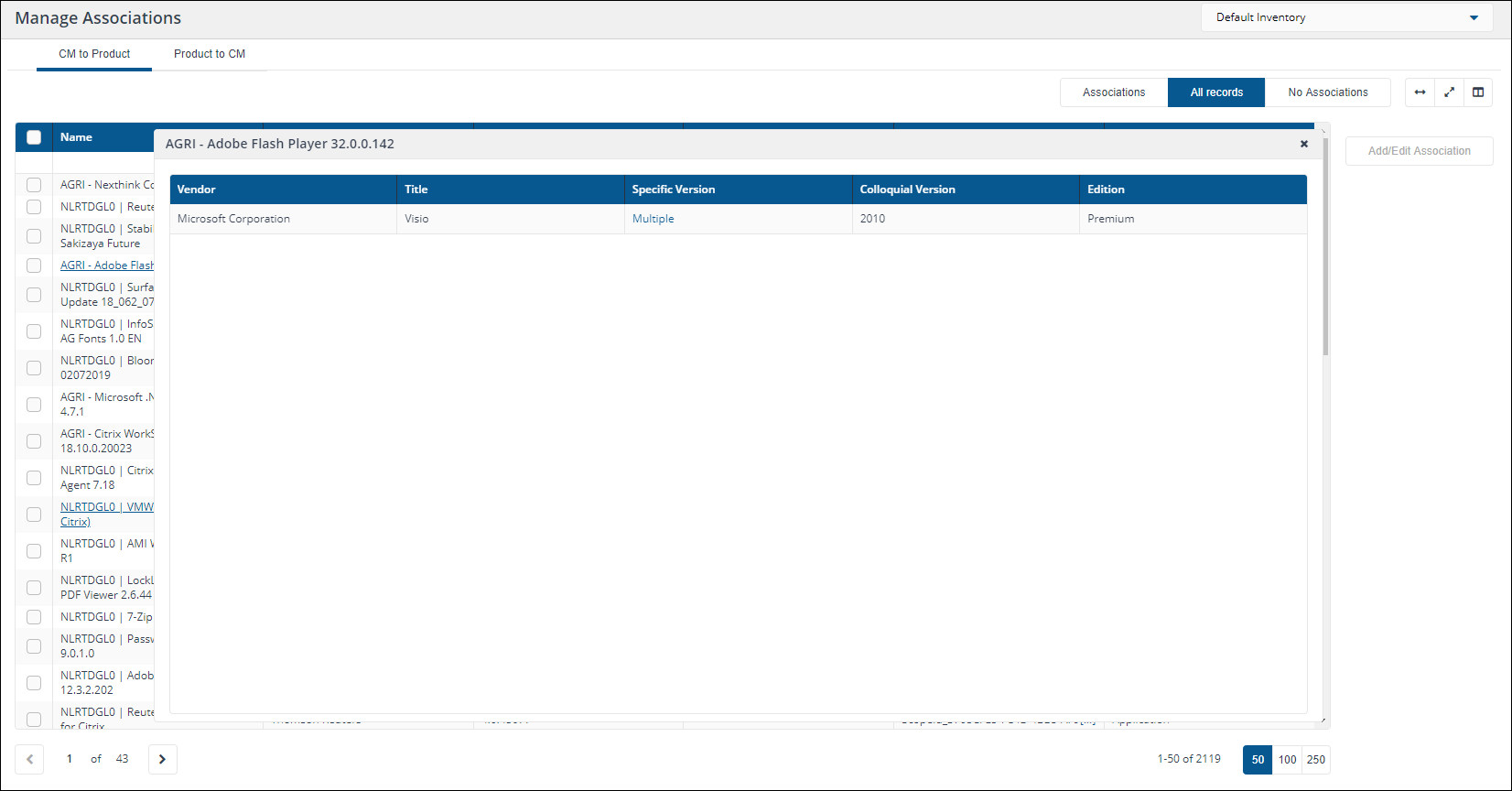The image size is (1512, 791).
Task: Tick the select-all checkbox in Name header
Action: pyautogui.click(x=34, y=137)
